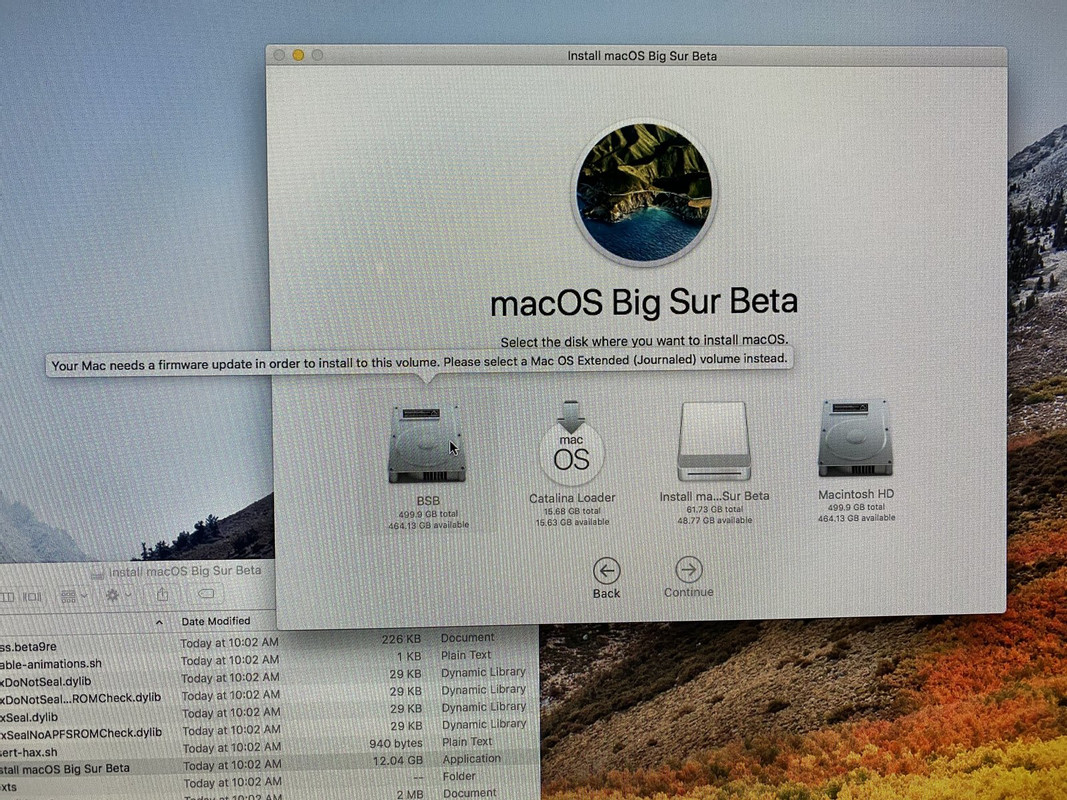Select the xDoNotSeal.dylib file name
1067x800 pixels.
(x=46, y=682)
